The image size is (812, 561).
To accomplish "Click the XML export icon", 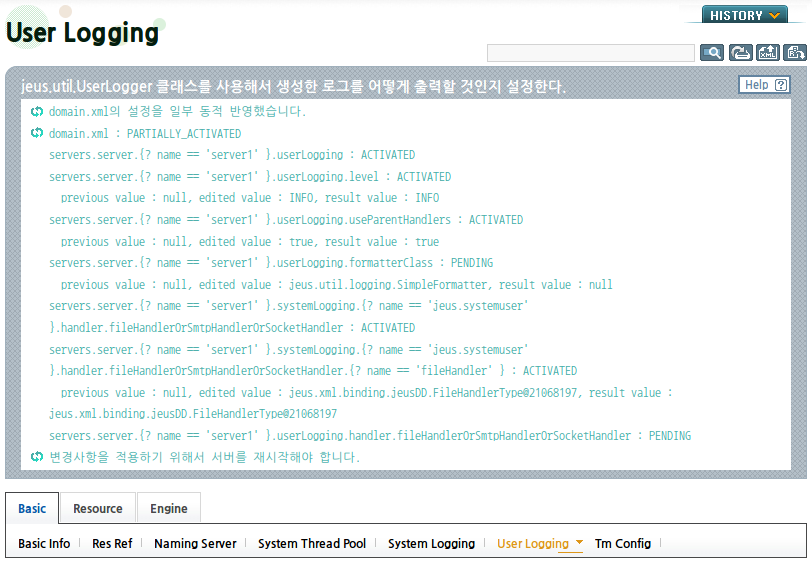I will click(767, 52).
